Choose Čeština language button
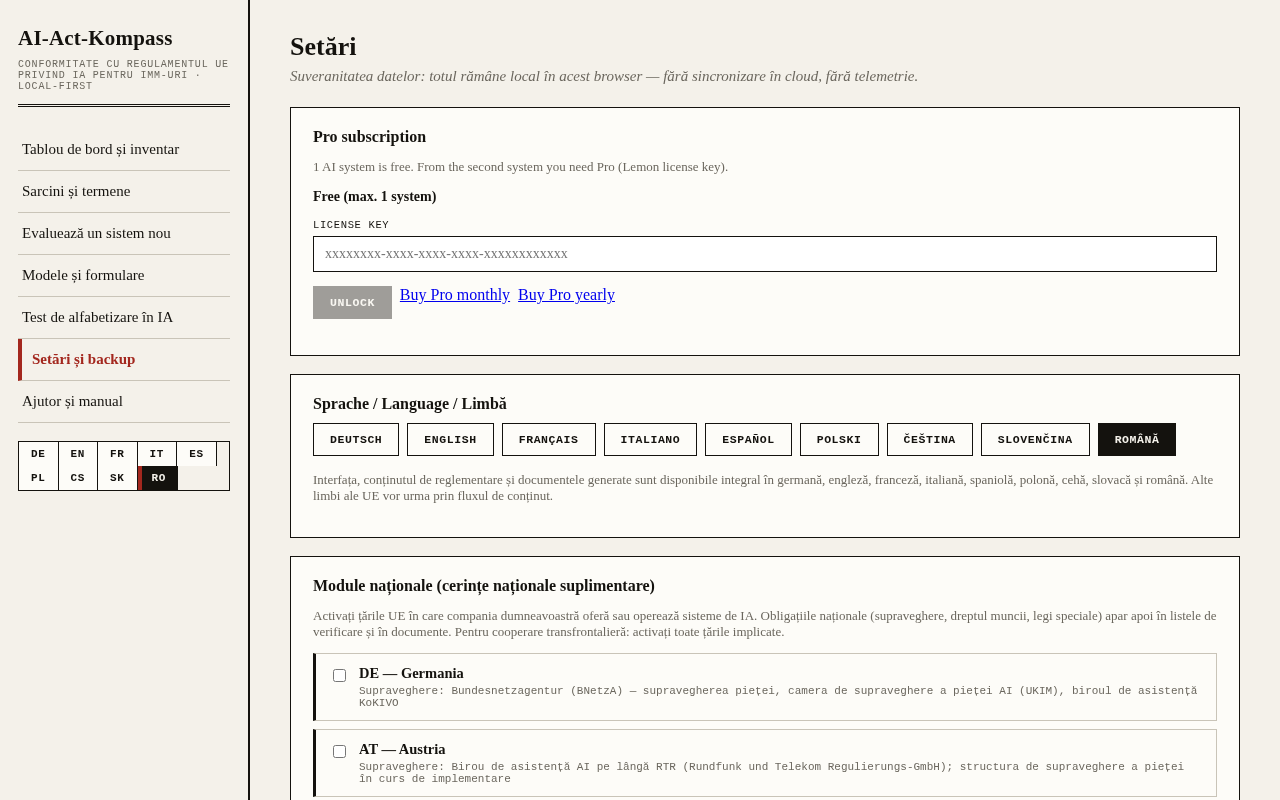This screenshot has height=800, width=1280. tap(930, 440)
